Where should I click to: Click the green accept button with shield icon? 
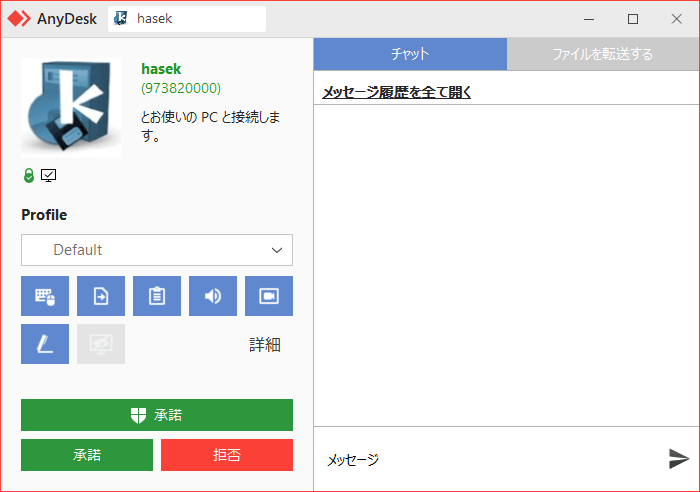pyautogui.click(x=157, y=415)
